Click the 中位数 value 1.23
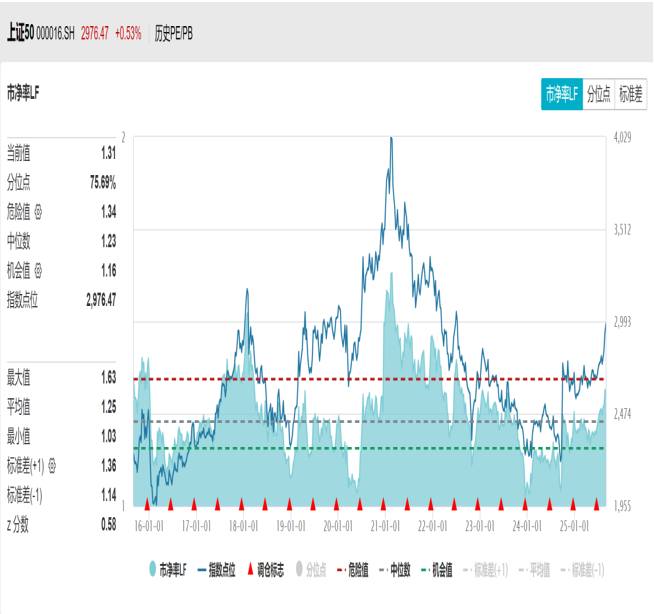 (108, 241)
